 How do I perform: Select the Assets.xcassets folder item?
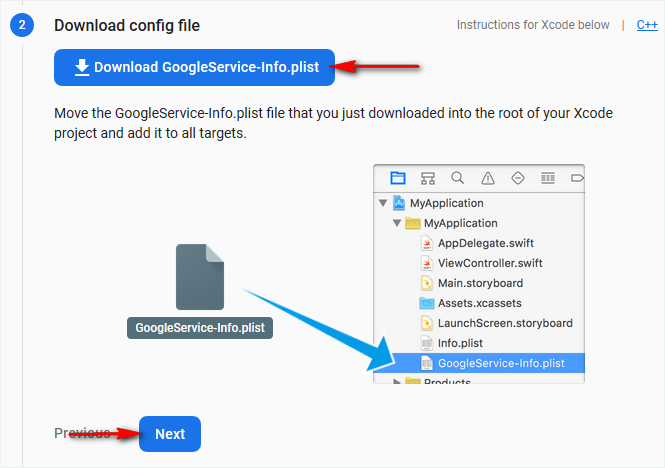click(479, 303)
